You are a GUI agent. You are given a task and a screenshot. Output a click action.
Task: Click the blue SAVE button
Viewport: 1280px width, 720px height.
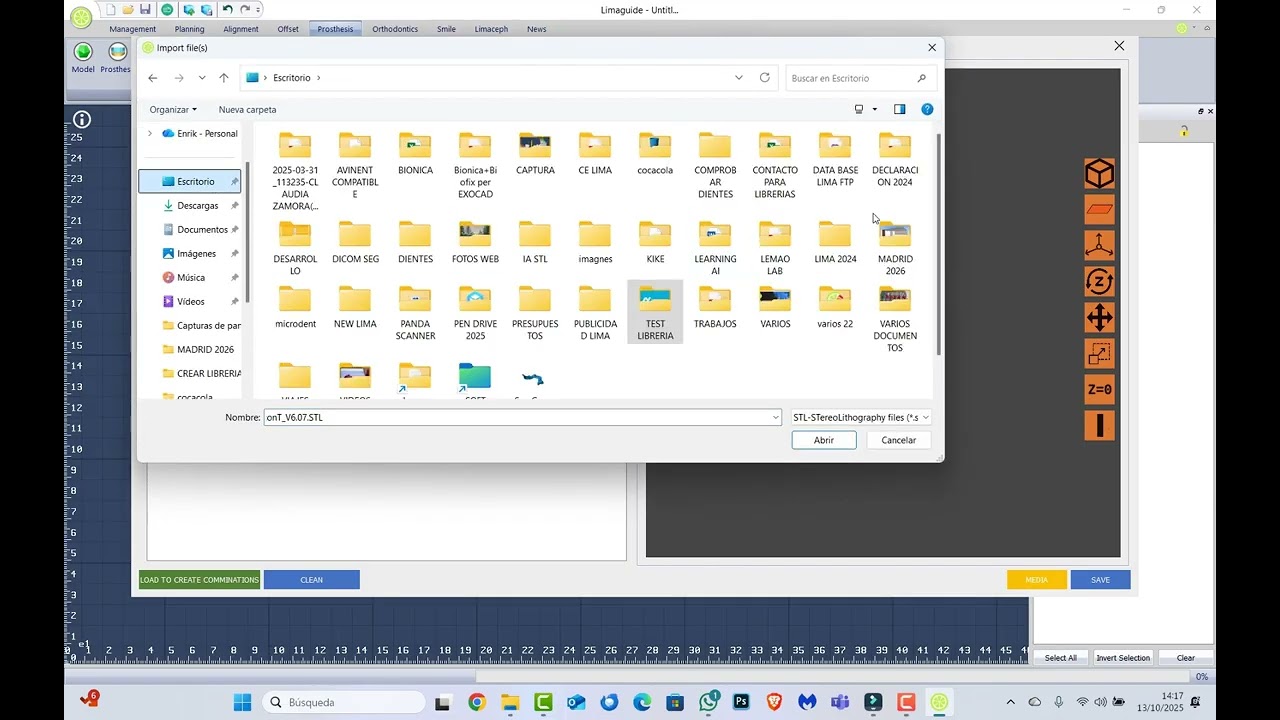pos(1100,580)
